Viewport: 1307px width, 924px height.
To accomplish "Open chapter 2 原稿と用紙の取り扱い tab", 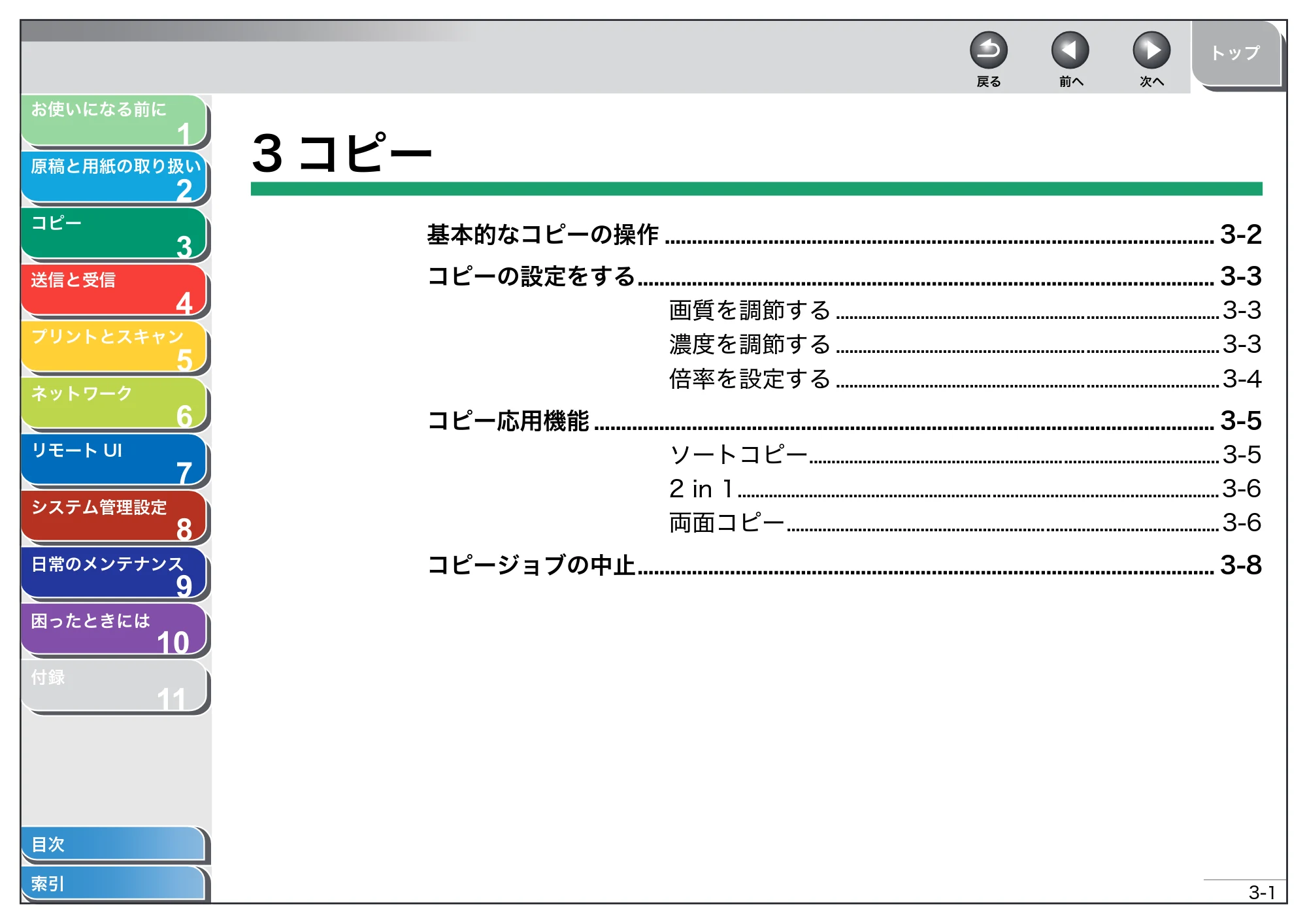I will point(114,177).
